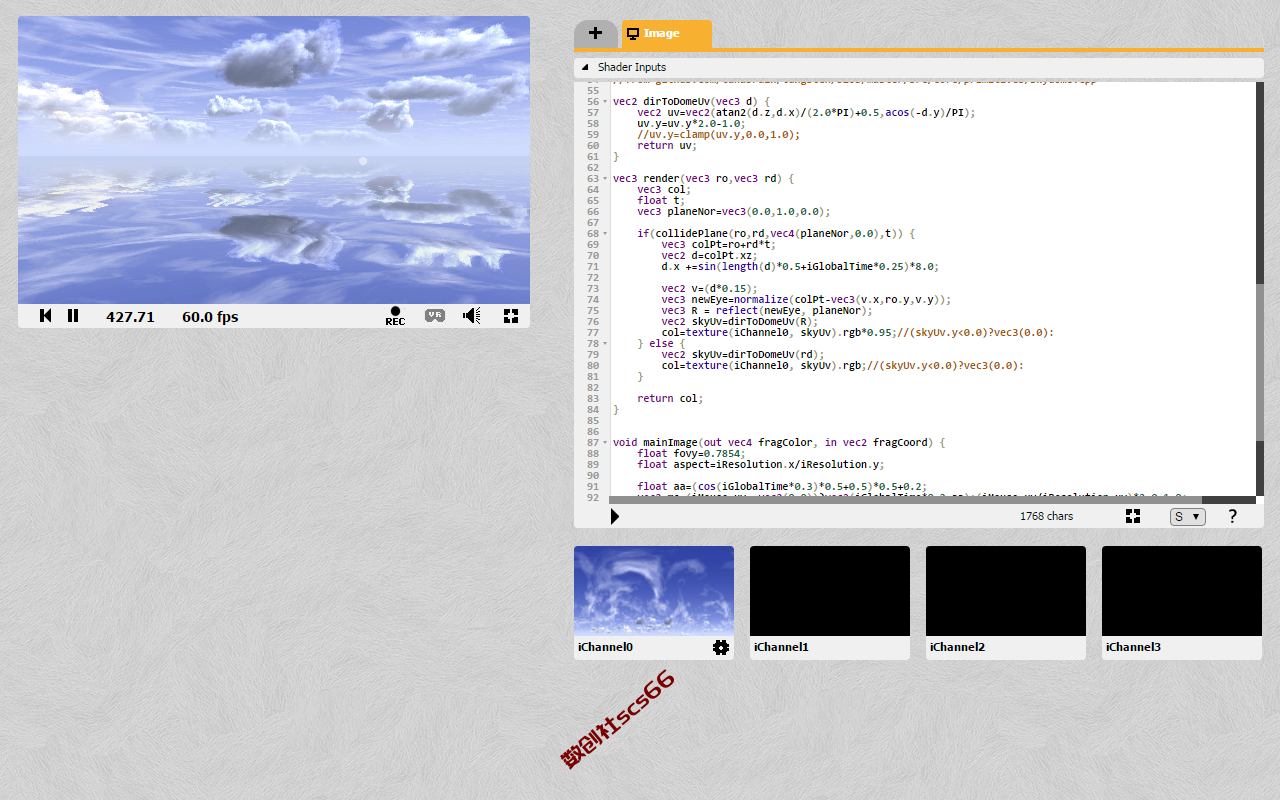Viewport: 1280px width, 800px height.
Task: Open iChannel0 sampler settings gear
Action: coord(721,648)
